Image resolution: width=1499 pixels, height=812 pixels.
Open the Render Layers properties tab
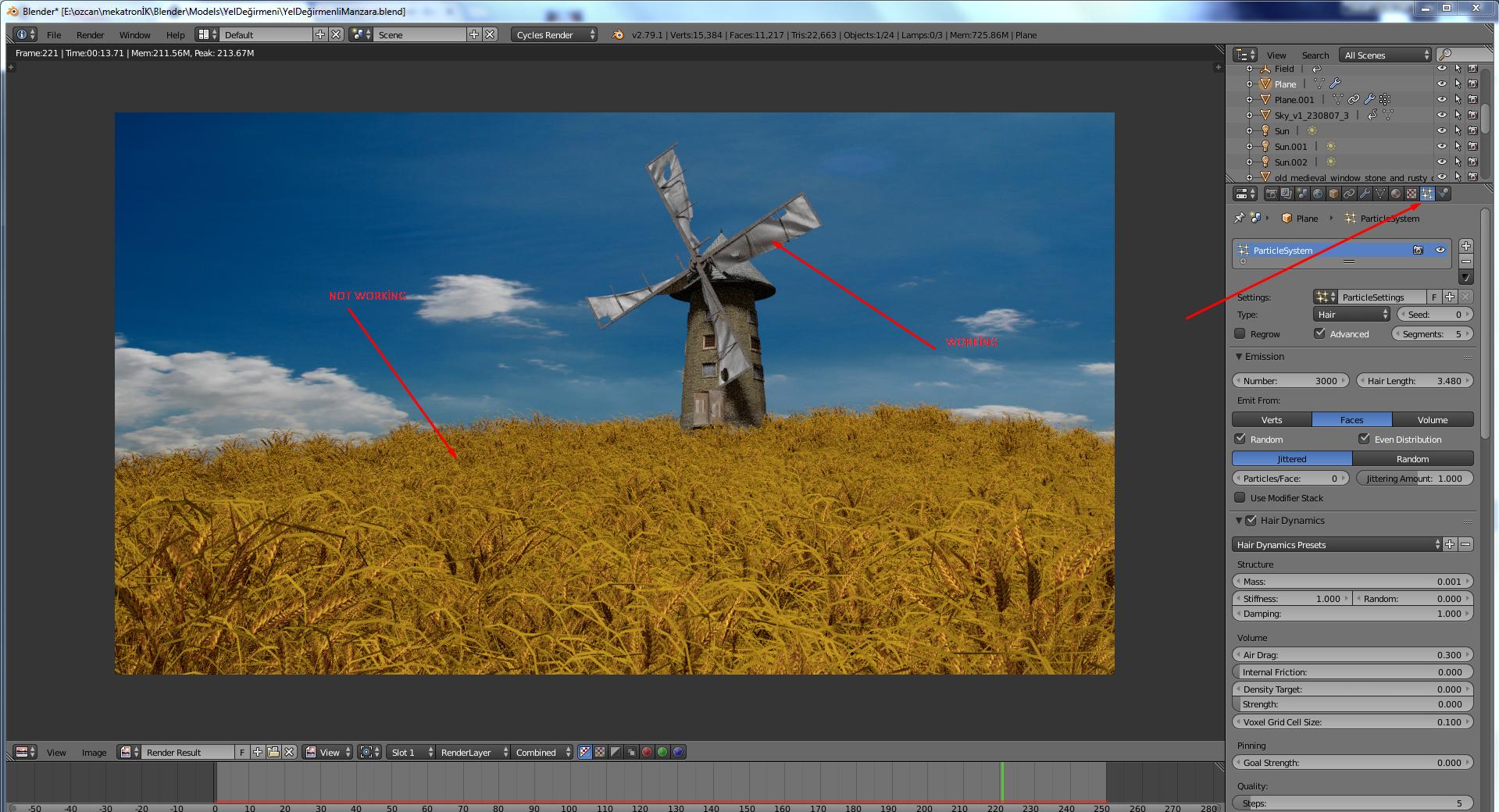coord(1287,194)
